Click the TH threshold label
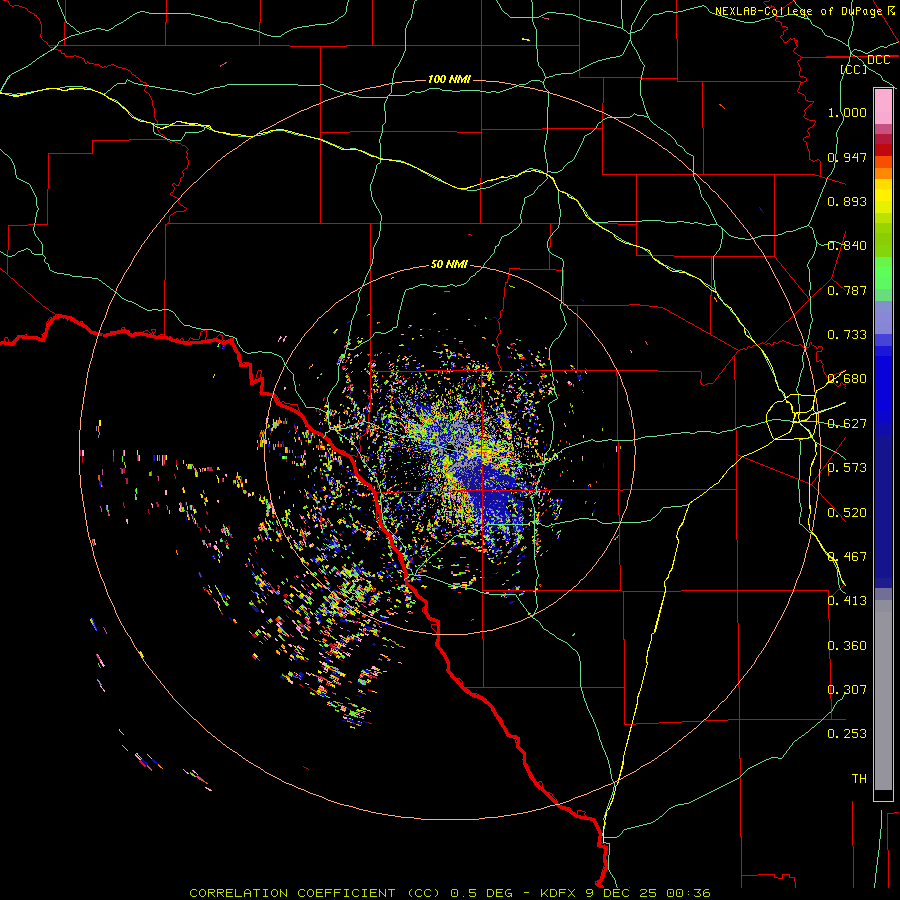The height and width of the screenshot is (900, 900). coord(859,779)
